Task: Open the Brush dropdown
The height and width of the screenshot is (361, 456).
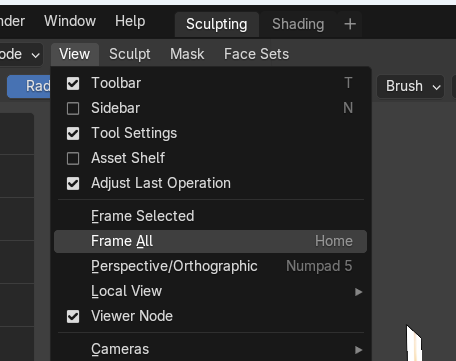Action: (411, 86)
